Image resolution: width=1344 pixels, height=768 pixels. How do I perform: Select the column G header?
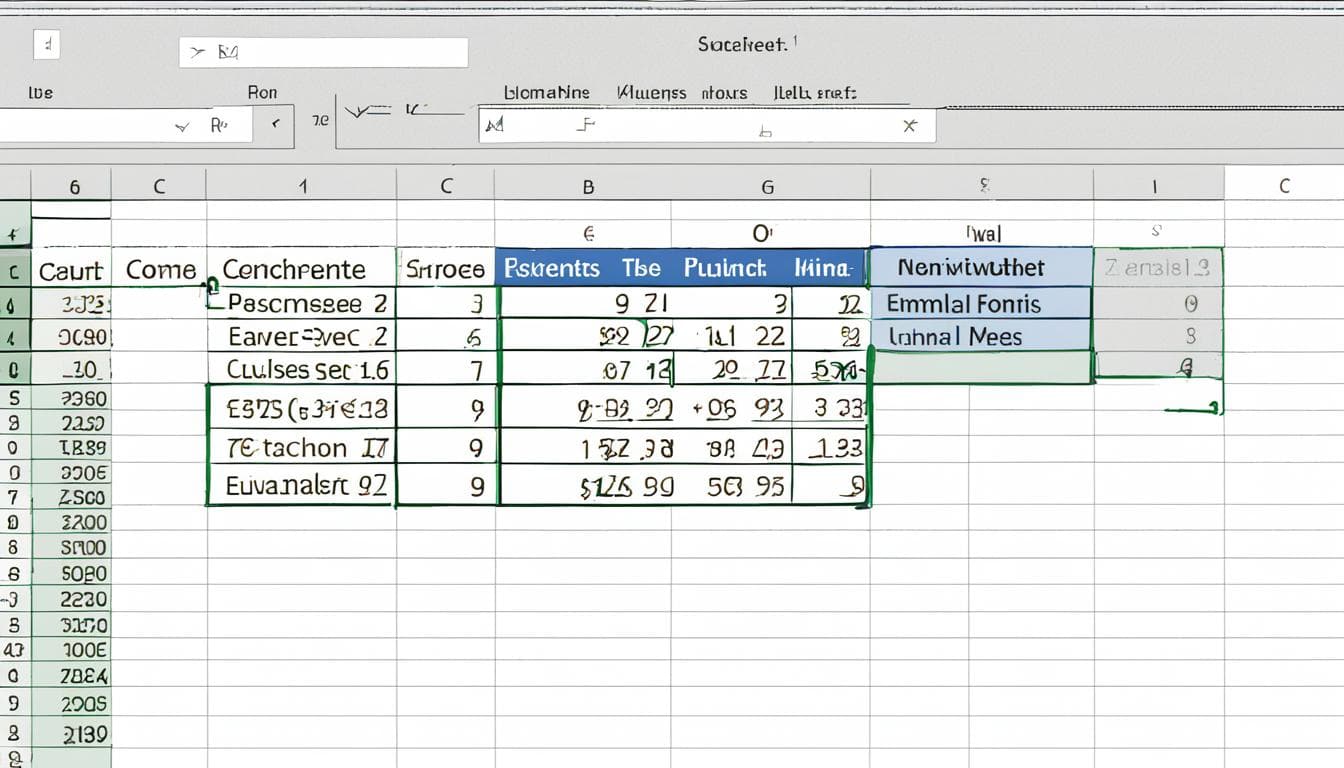(767, 186)
